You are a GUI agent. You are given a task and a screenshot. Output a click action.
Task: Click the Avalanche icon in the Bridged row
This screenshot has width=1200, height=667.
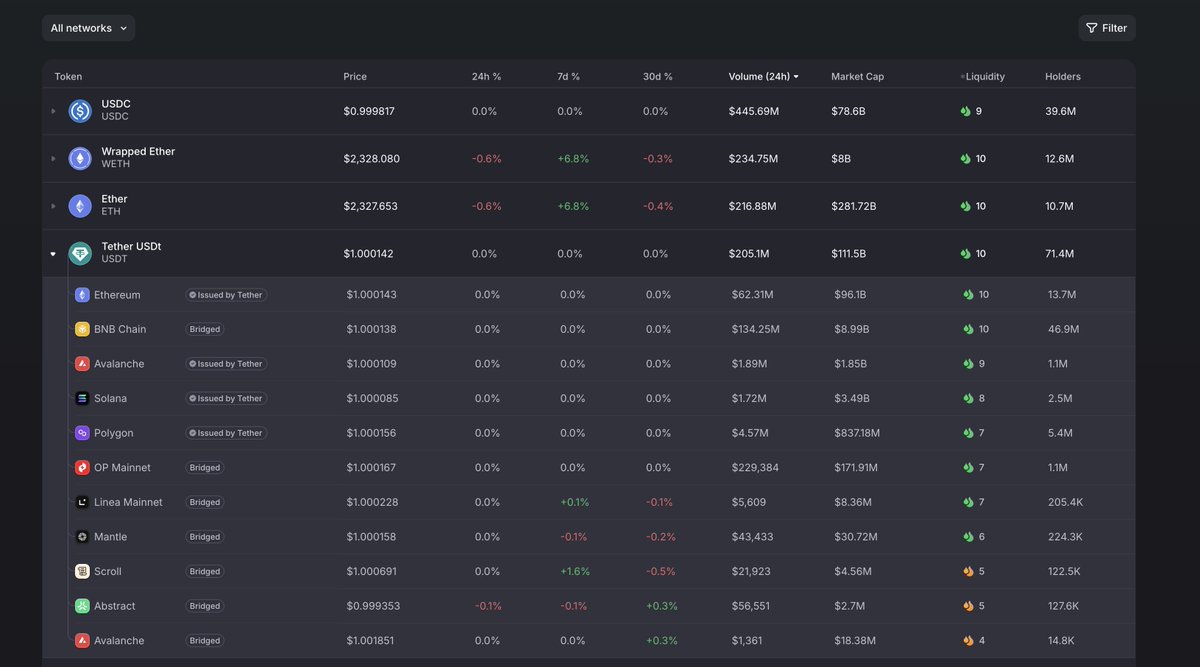82,641
